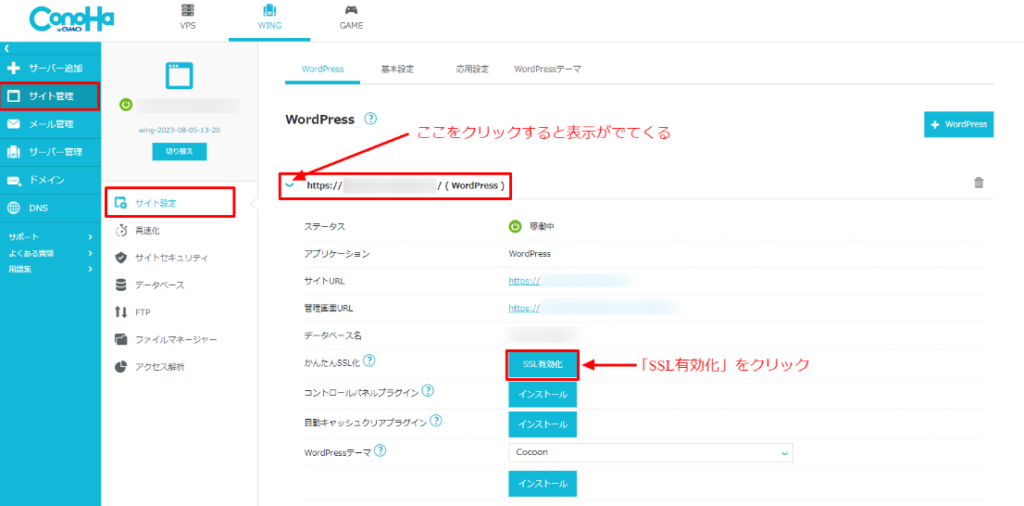Viewport: 1024px width, 506px height.
Task: Open サイト管理 in the sidebar
Action: 50,96
